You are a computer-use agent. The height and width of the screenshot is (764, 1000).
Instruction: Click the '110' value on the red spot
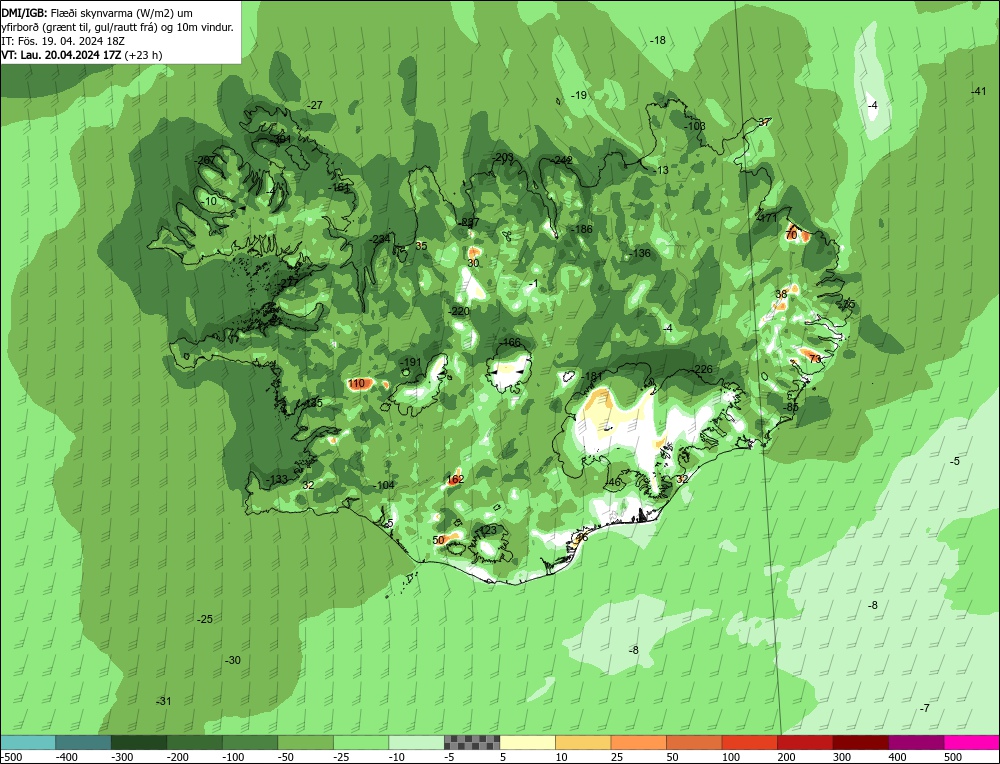click(357, 383)
